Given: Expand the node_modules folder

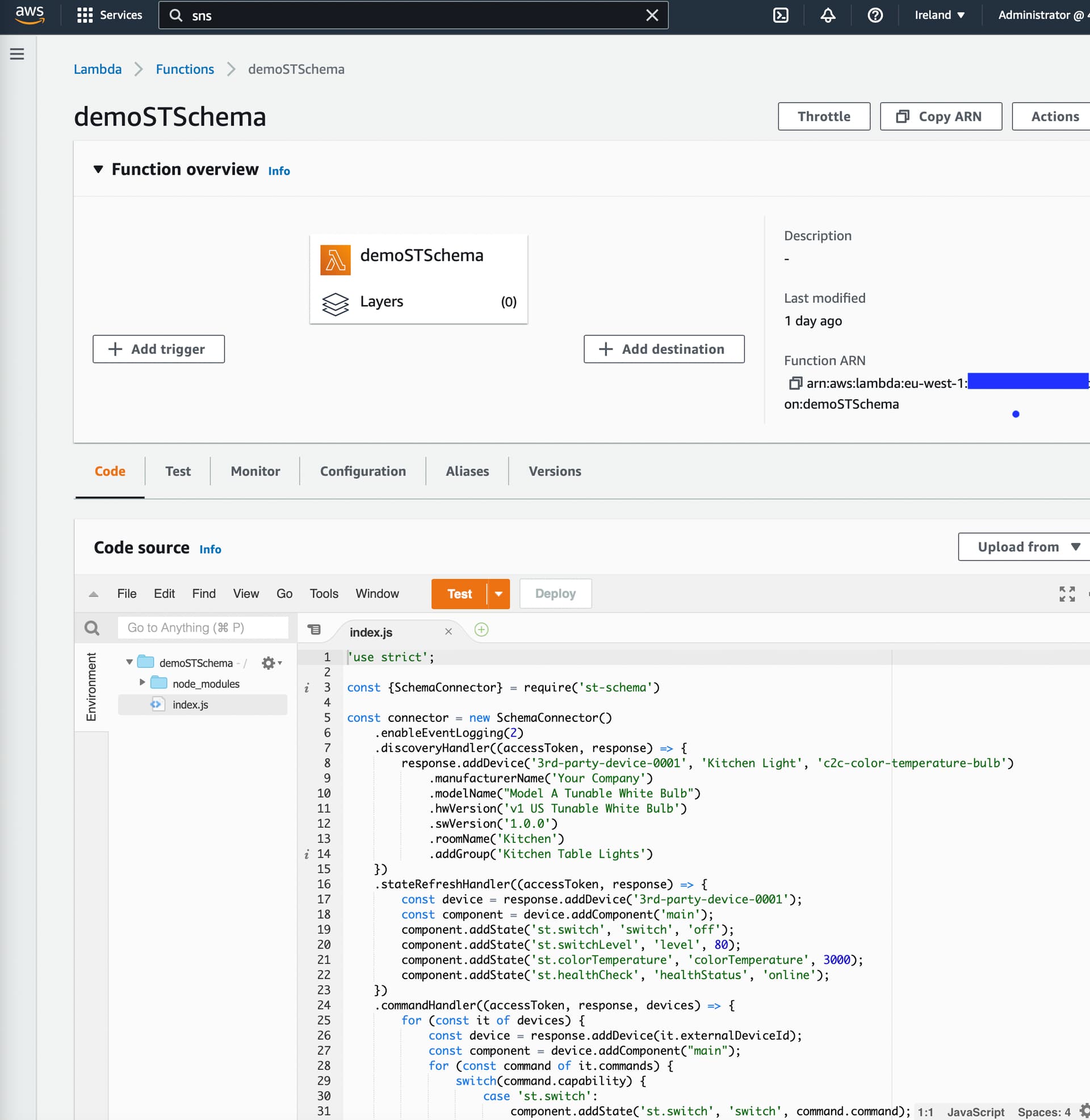Looking at the screenshot, I should 142,683.
